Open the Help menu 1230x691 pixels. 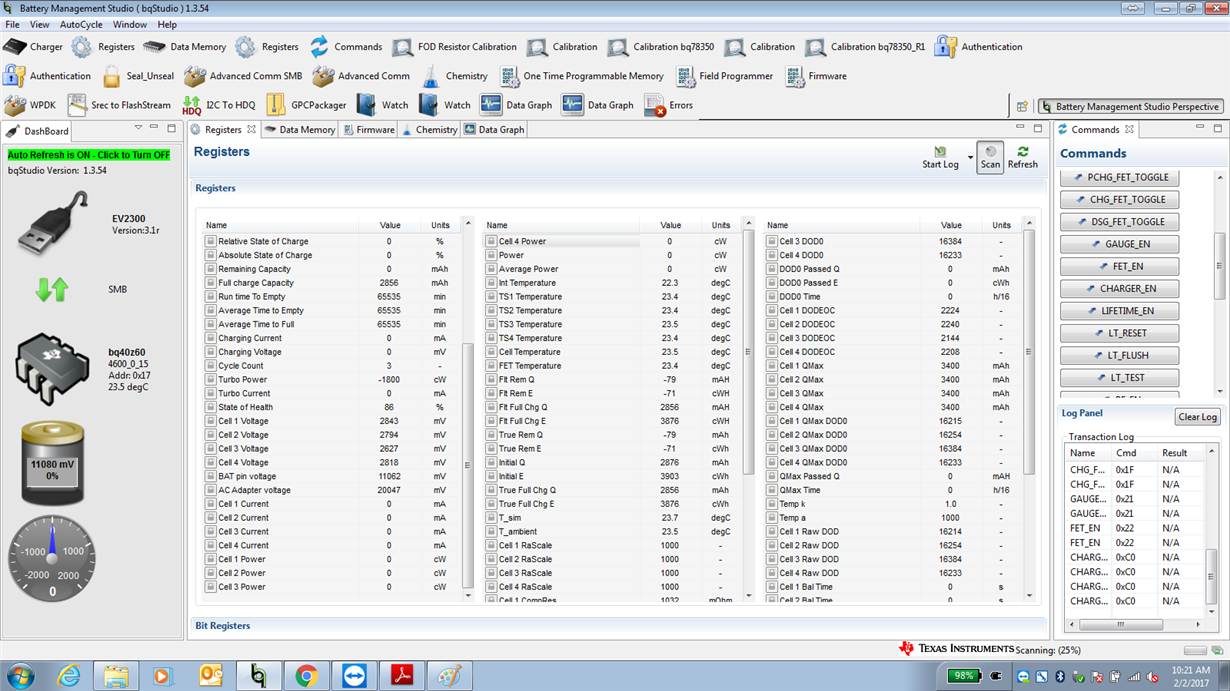pos(167,24)
